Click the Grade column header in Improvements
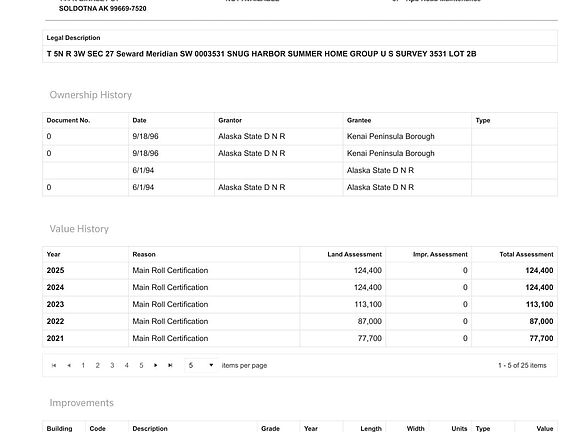 pos(270,429)
